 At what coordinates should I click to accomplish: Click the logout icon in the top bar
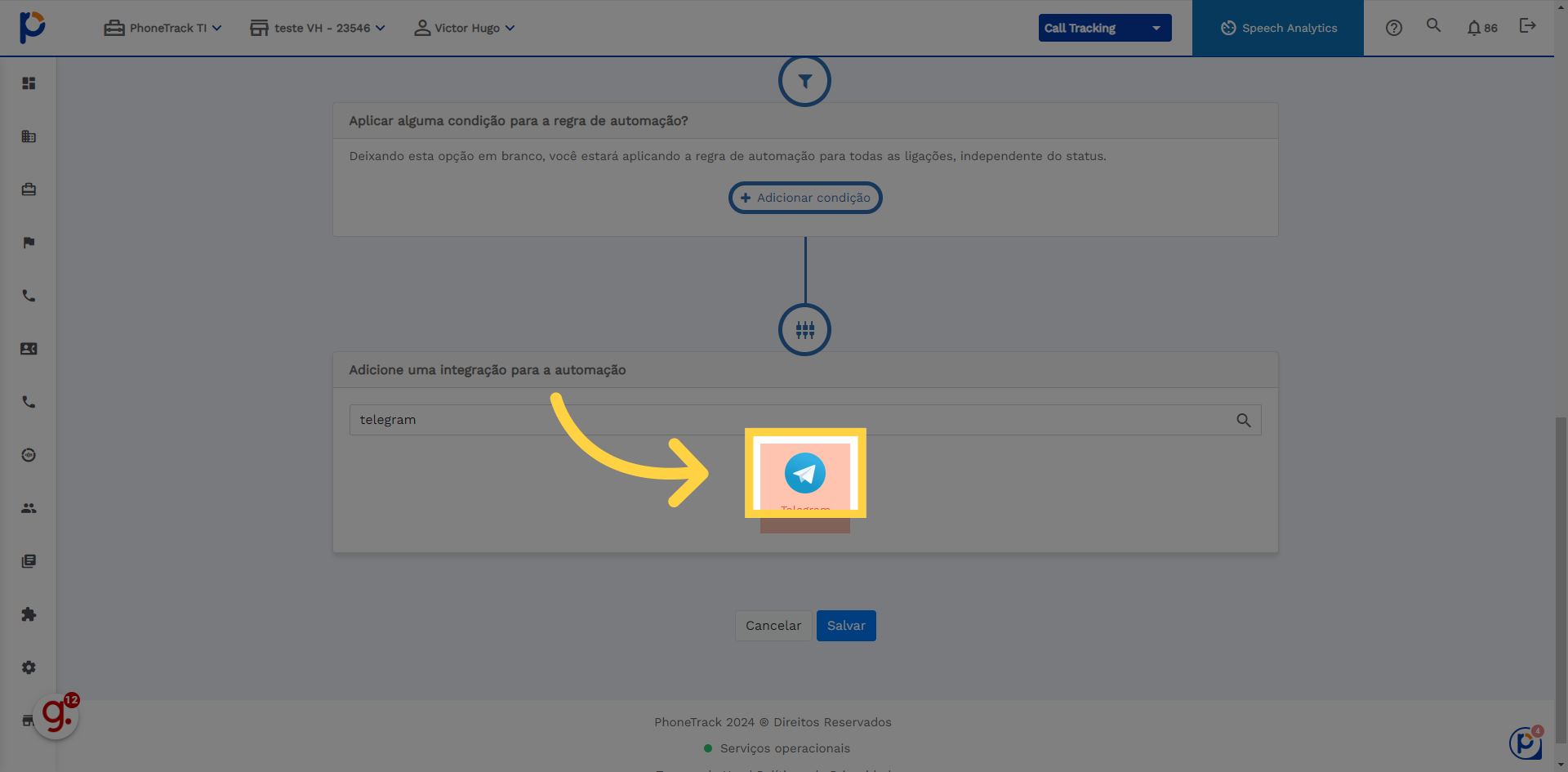point(1527,26)
